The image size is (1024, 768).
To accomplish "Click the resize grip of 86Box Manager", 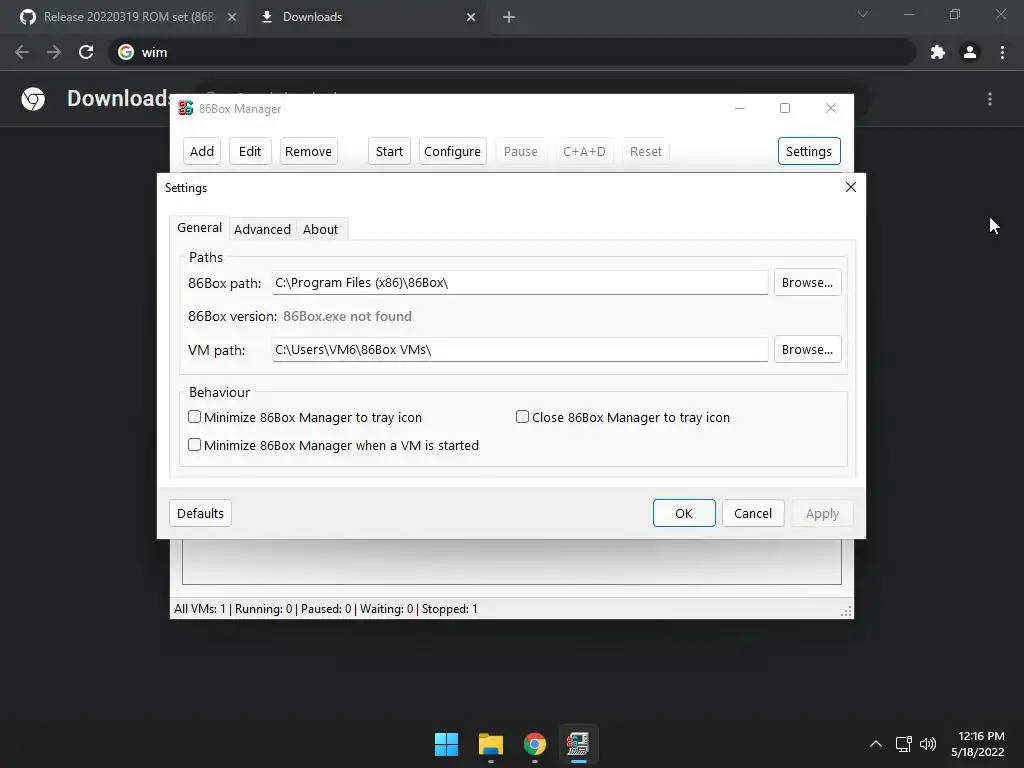I will click(x=846, y=611).
